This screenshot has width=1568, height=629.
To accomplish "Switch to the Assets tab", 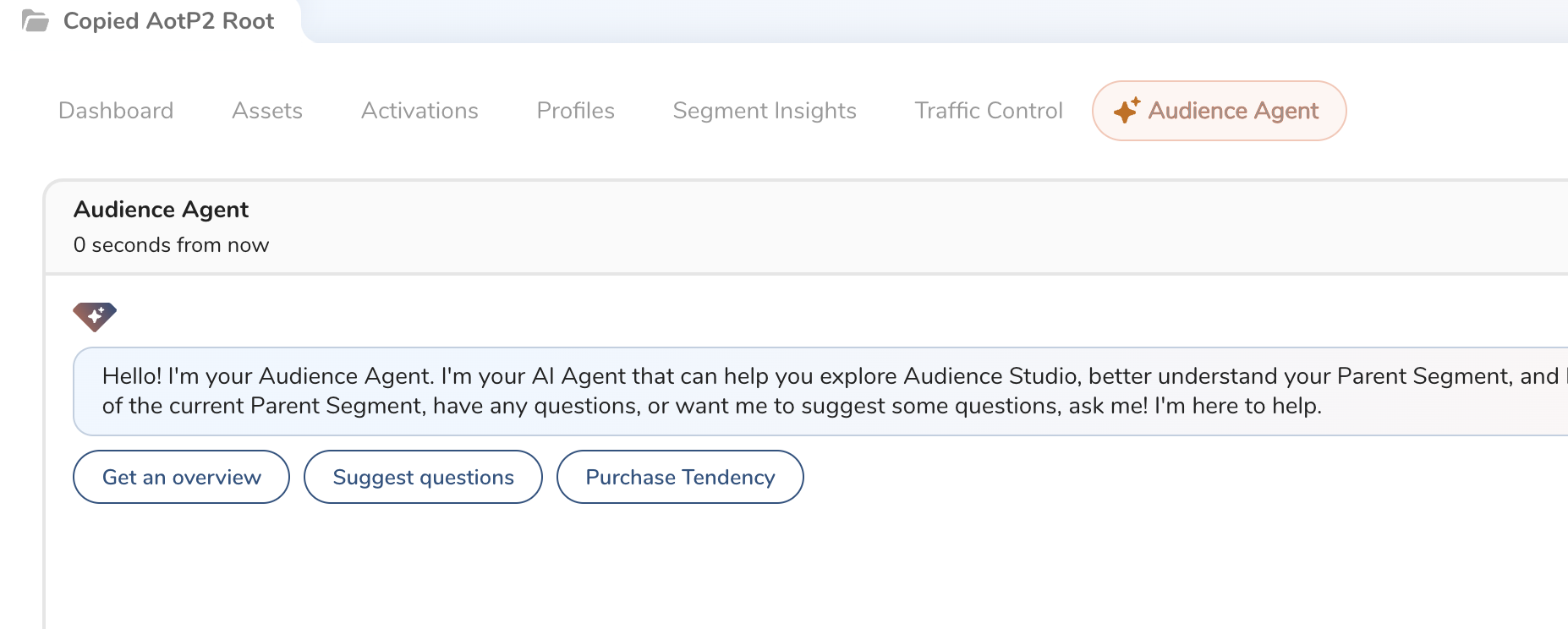I will click(x=267, y=111).
